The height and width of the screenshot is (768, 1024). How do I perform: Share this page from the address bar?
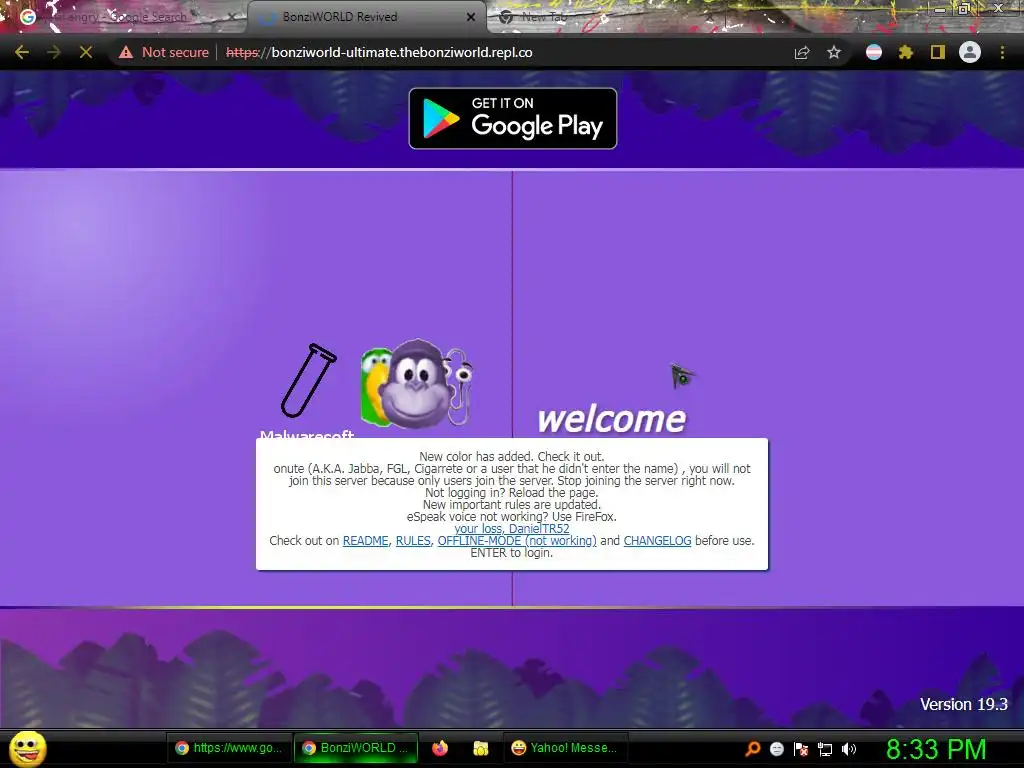pyautogui.click(x=802, y=52)
